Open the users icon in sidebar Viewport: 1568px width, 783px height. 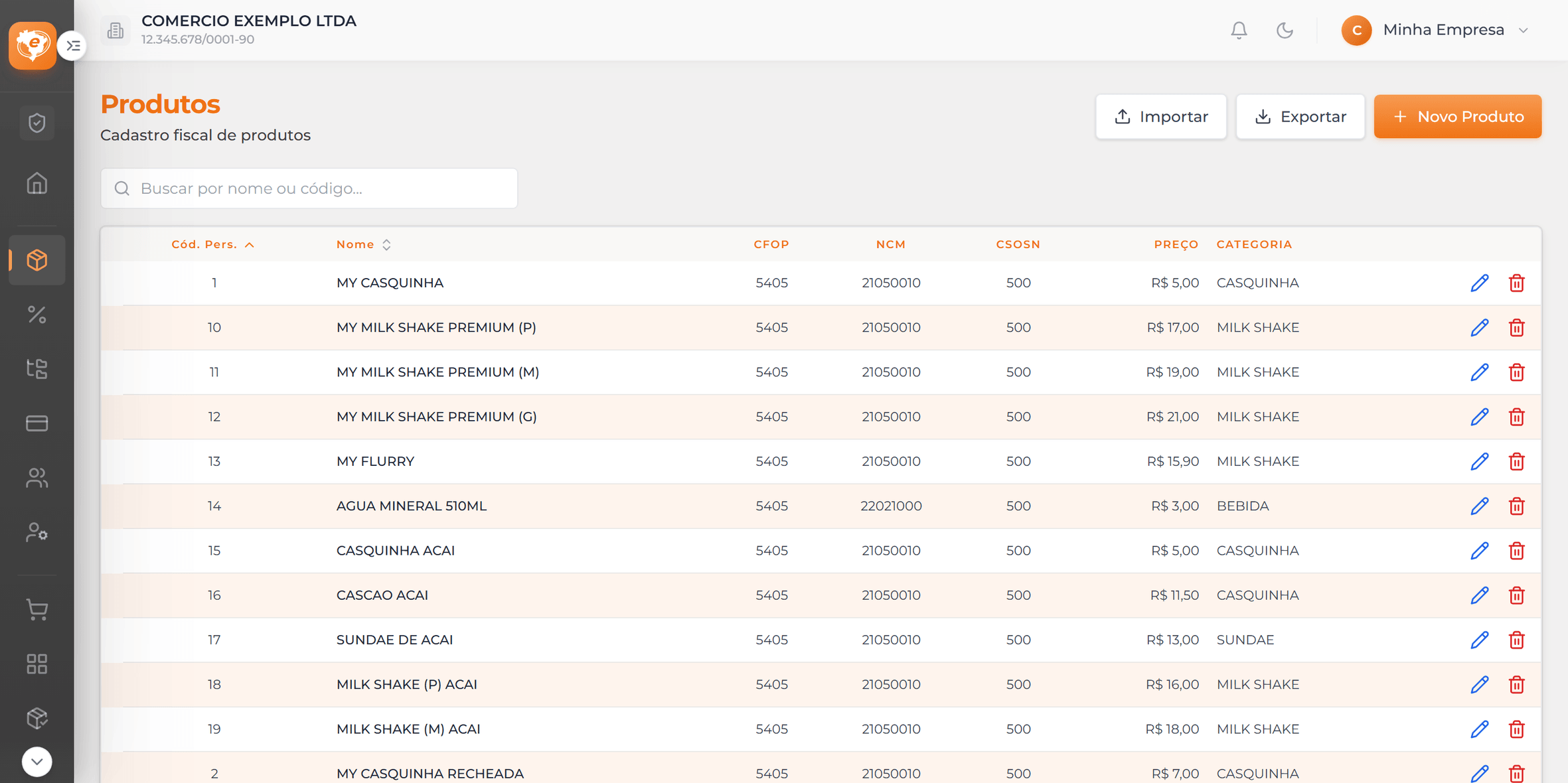coord(37,478)
